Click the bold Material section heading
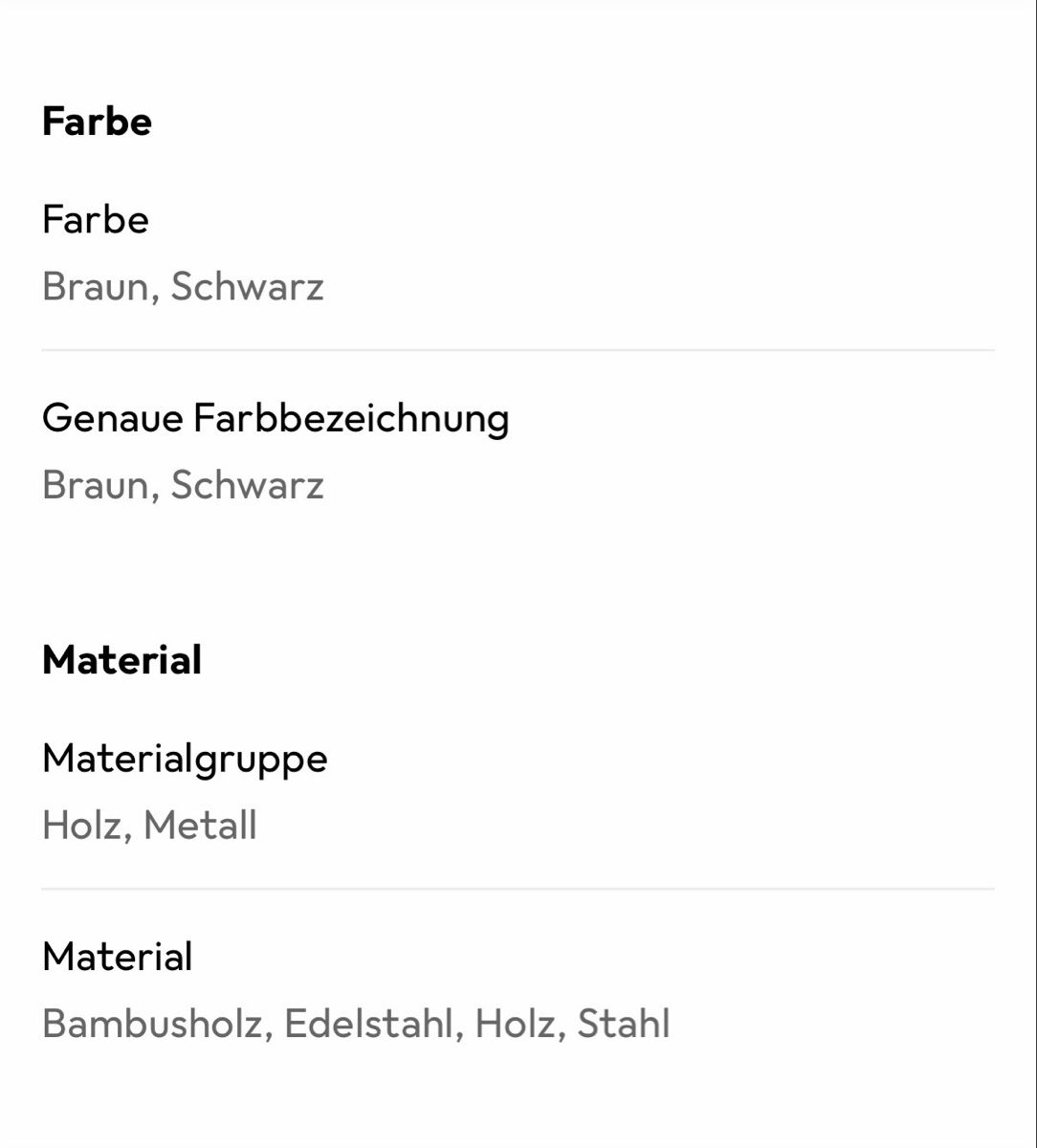The height and width of the screenshot is (1148, 1037). [x=121, y=660]
